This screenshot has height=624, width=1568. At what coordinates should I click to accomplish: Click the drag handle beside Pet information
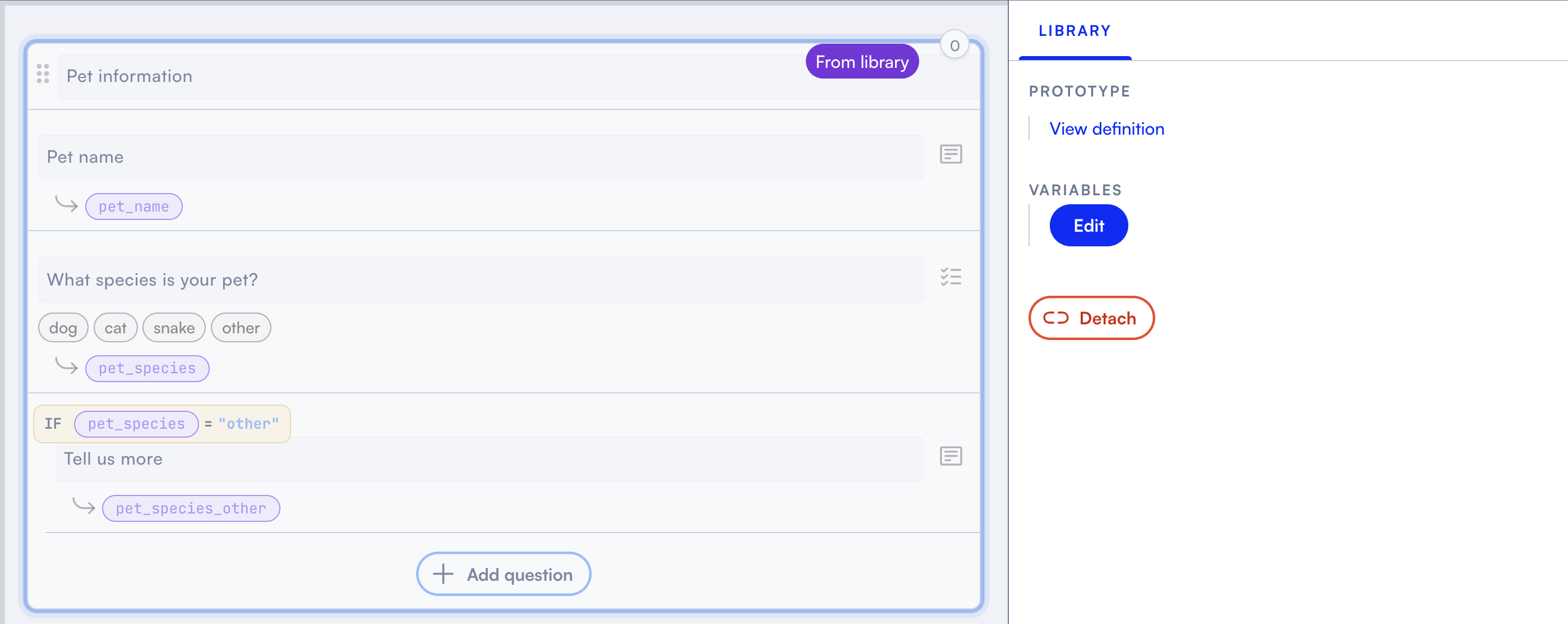pos(43,74)
